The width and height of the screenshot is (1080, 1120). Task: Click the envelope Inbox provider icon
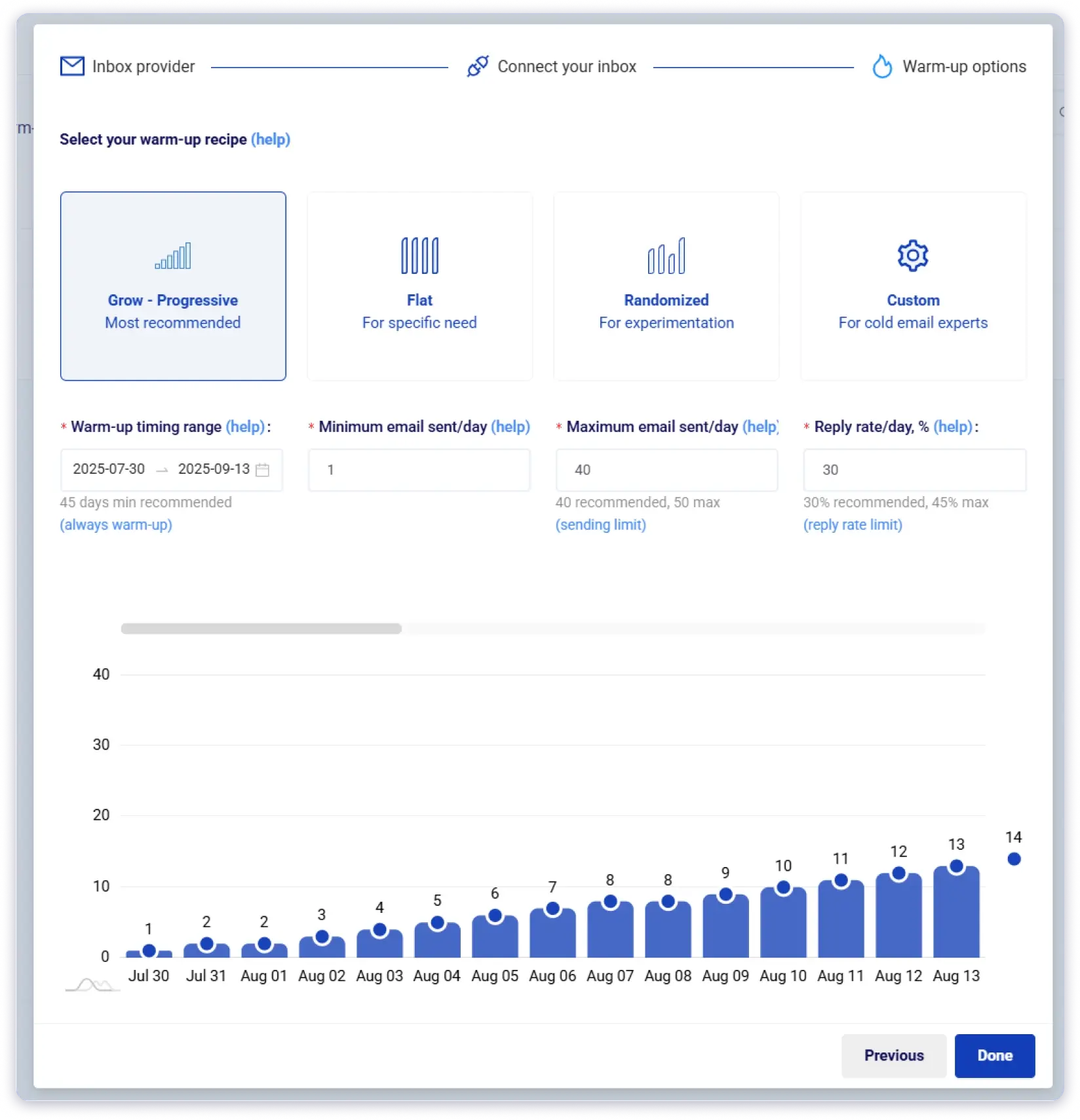pyautogui.click(x=72, y=66)
